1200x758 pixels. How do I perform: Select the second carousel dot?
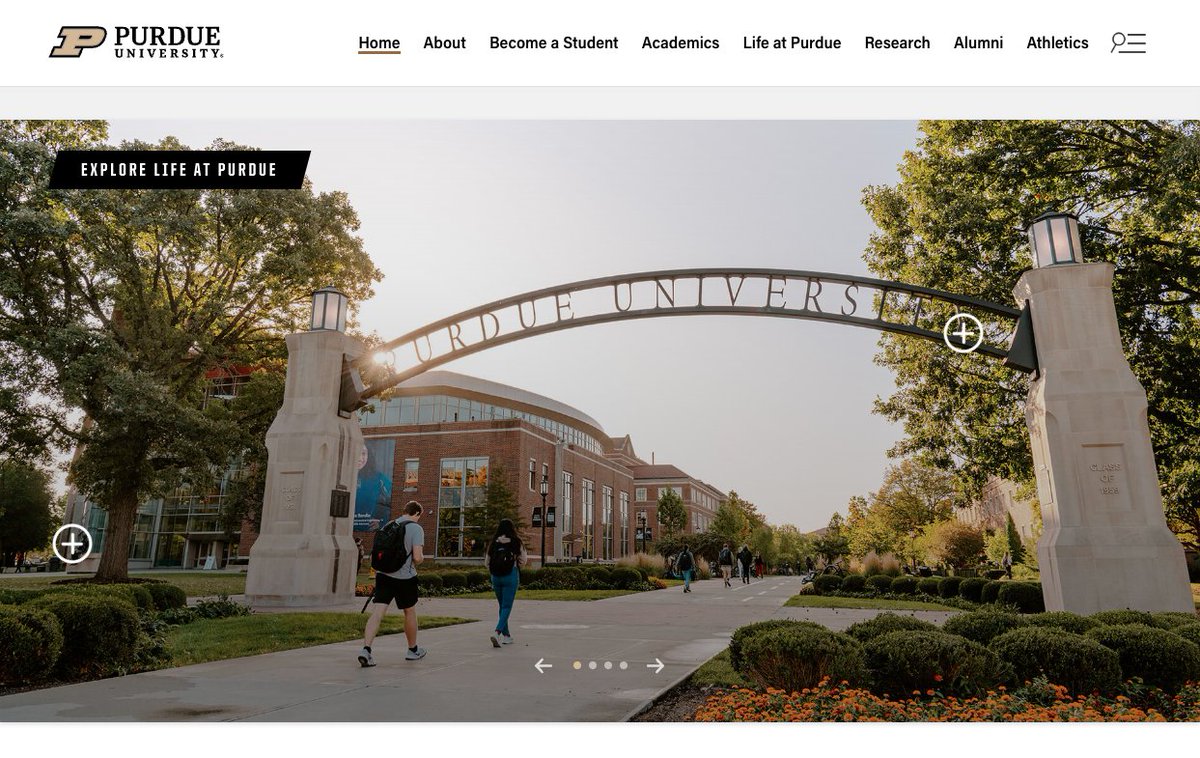(593, 665)
